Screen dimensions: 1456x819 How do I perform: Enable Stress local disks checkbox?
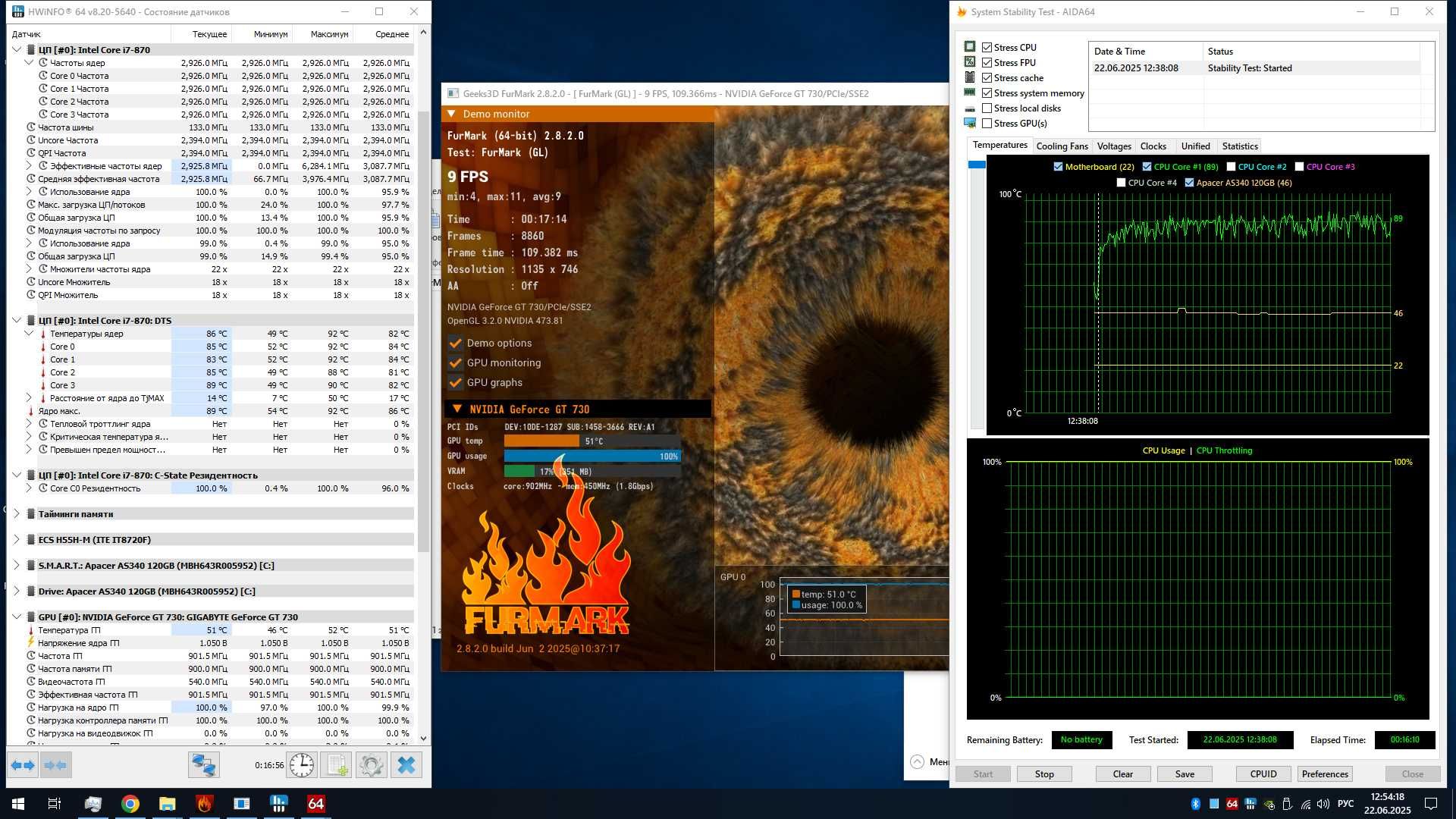click(987, 108)
